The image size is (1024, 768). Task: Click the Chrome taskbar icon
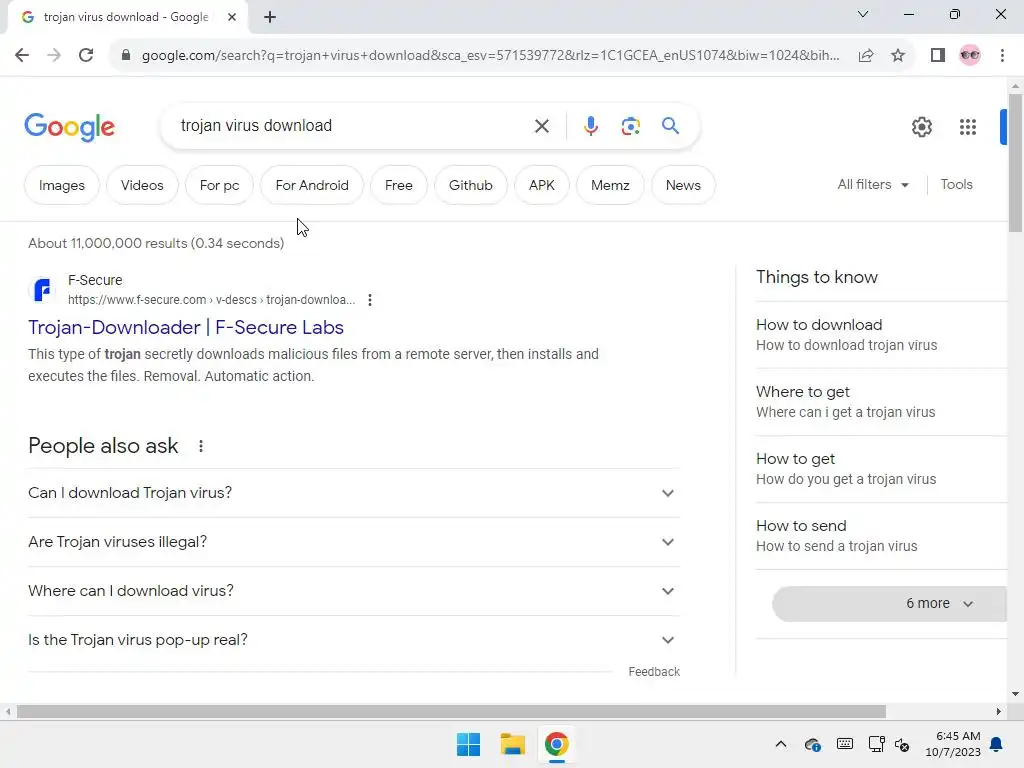tap(556, 744)
